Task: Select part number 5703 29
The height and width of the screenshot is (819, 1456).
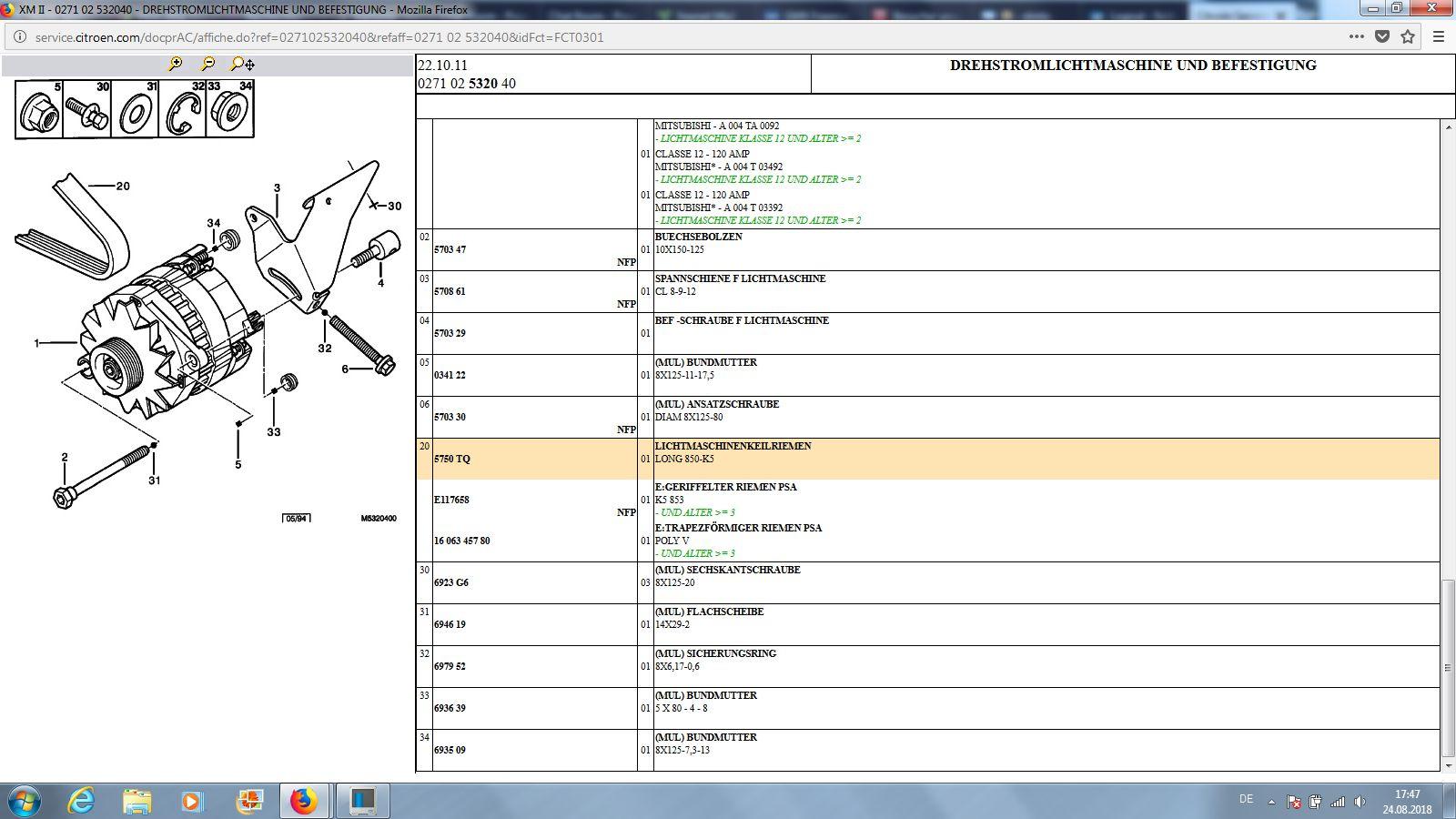Action: tap(450, 333)
